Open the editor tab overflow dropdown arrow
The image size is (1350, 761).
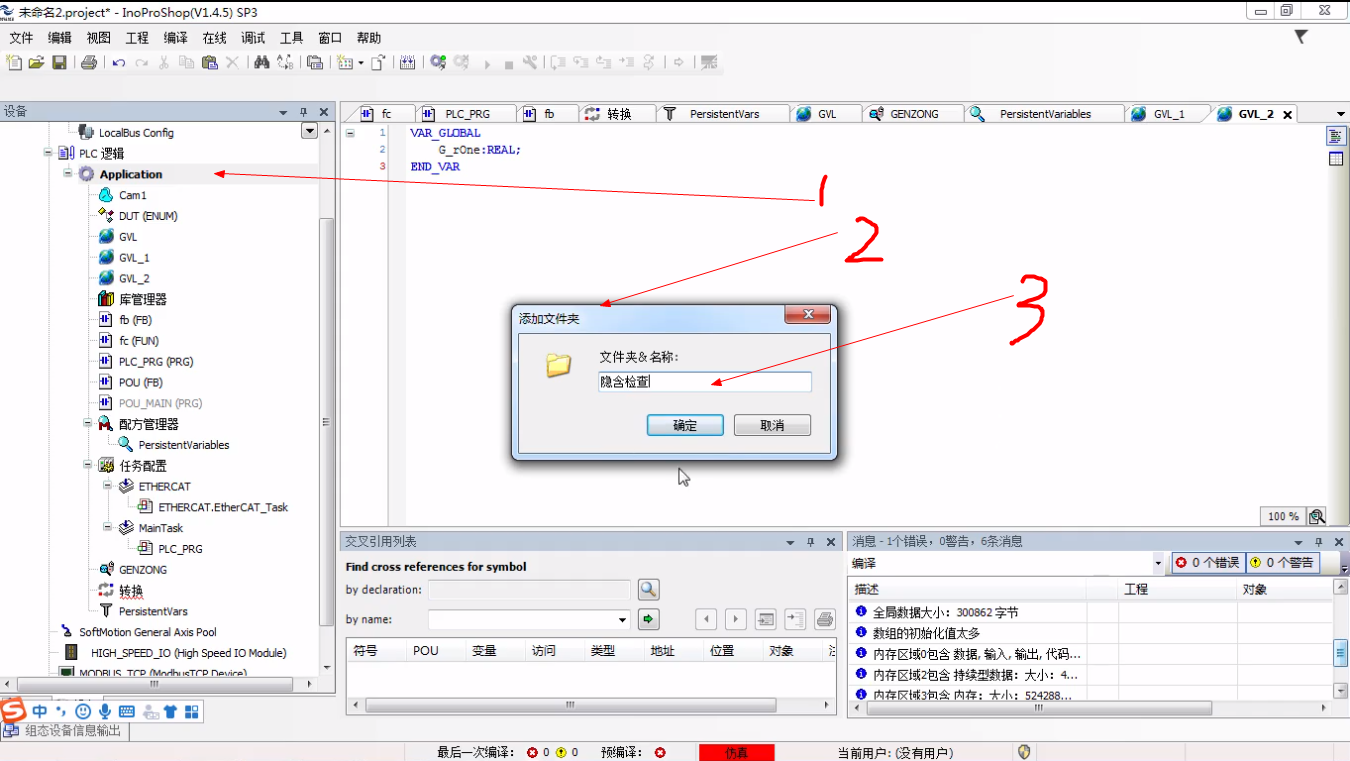1341,114
